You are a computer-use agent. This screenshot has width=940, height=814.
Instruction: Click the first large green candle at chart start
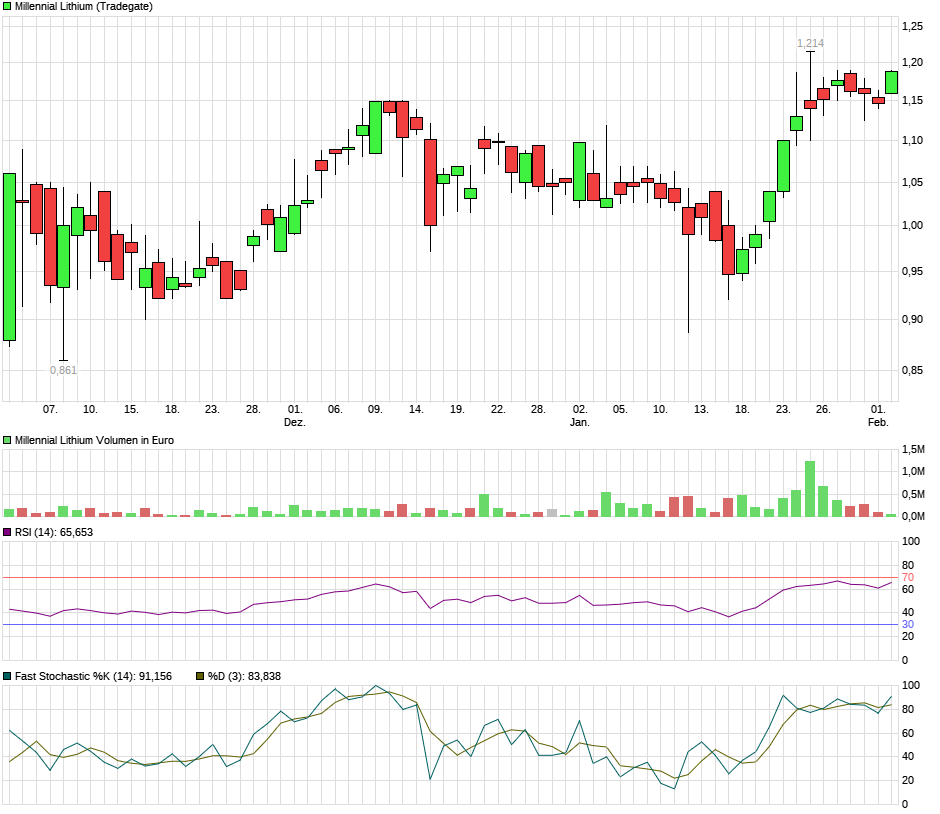point(9,257)
